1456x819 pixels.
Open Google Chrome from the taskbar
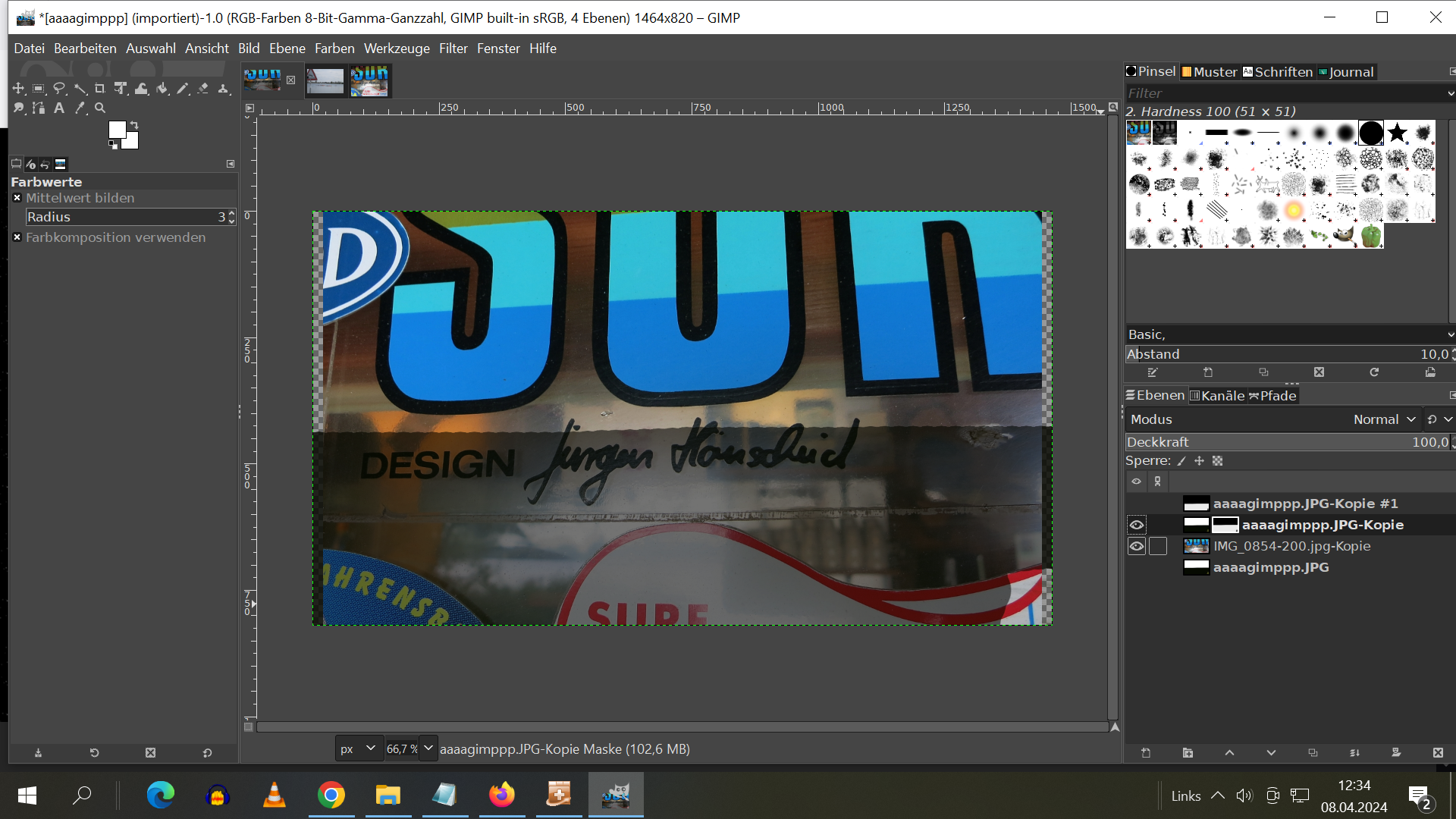(331, 795)
